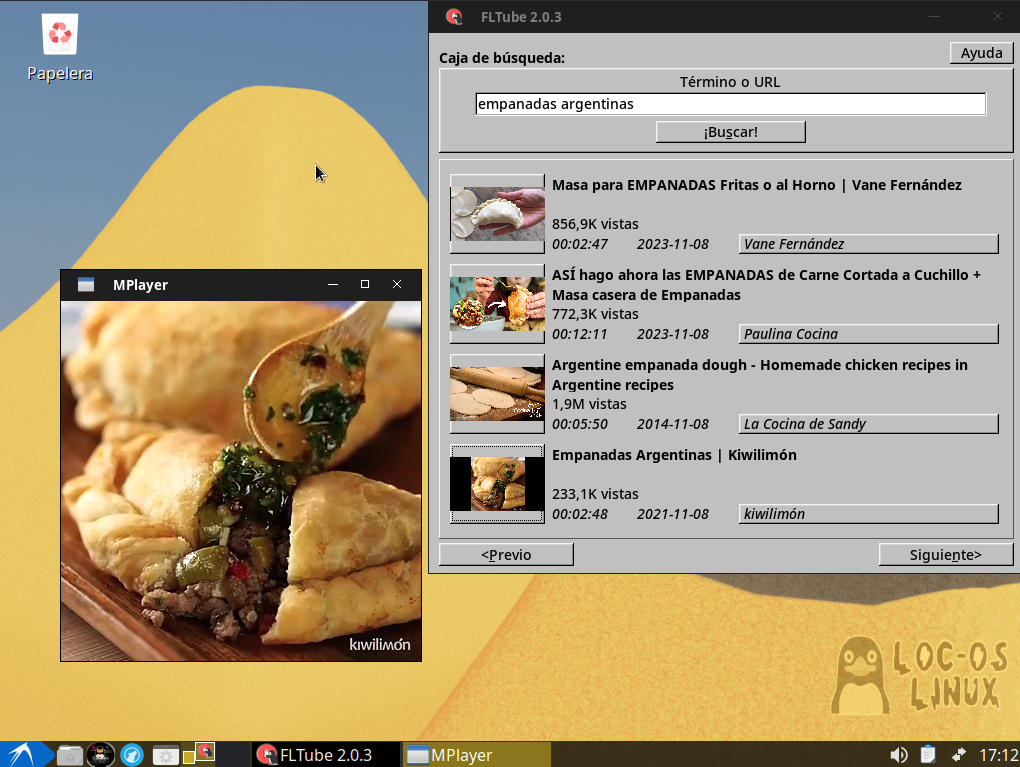Open the Vane Fernández channel button
The height and width of the screenshot is (767, 1020).
coord(868,244)
